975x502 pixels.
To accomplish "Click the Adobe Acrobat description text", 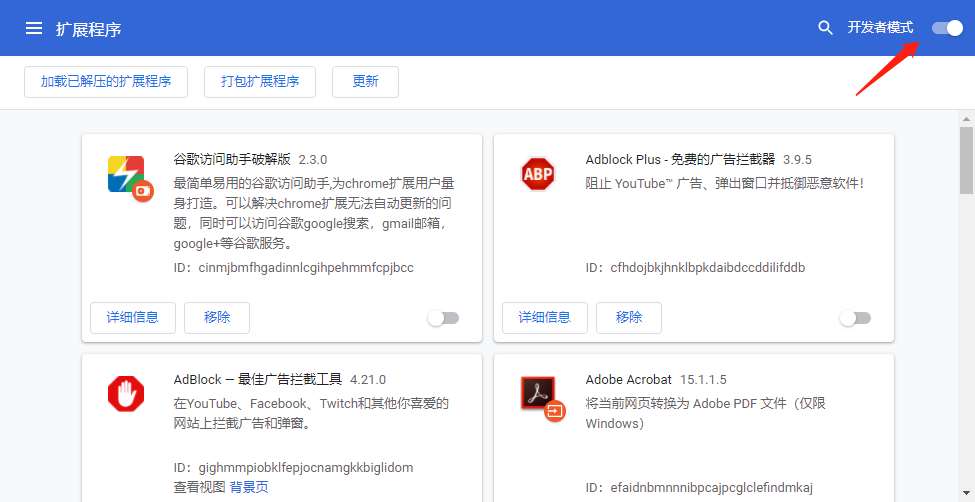I will point(705,414).
